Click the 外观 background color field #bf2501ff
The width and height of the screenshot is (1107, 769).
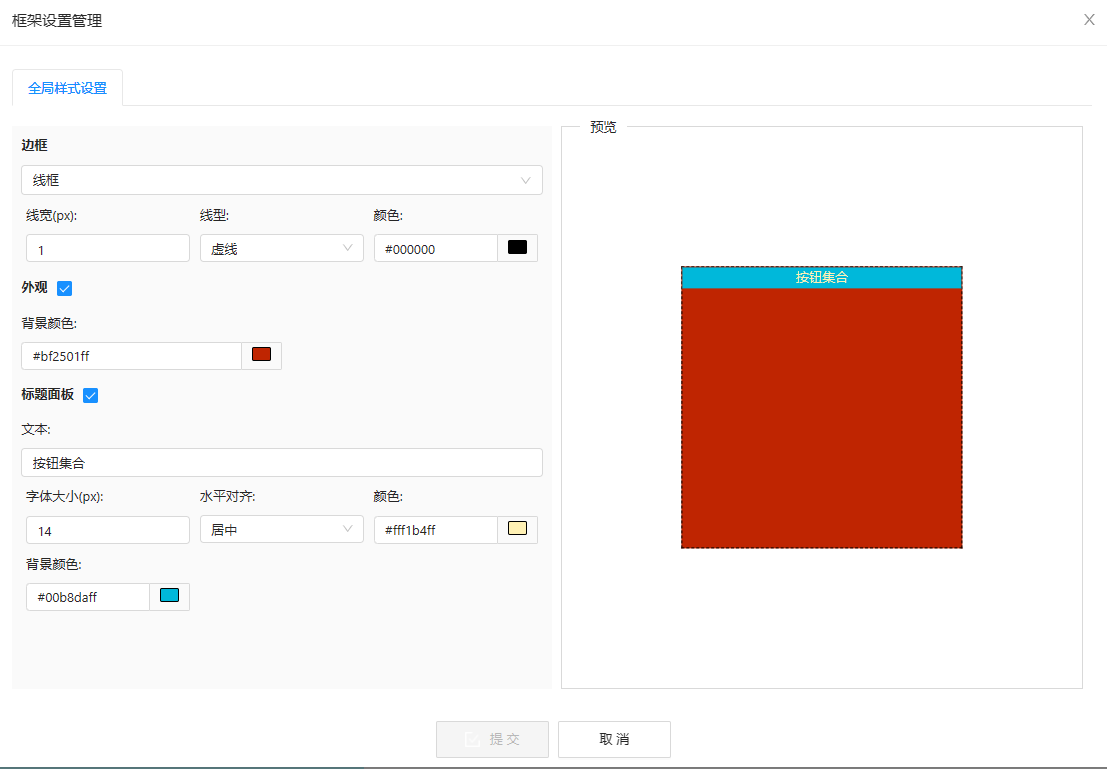click(x=131, y=356)
